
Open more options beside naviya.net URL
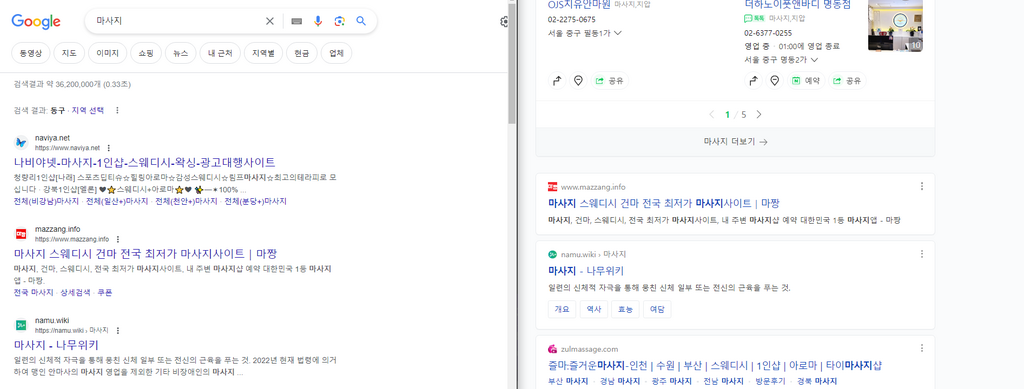[x=109, y=148]
